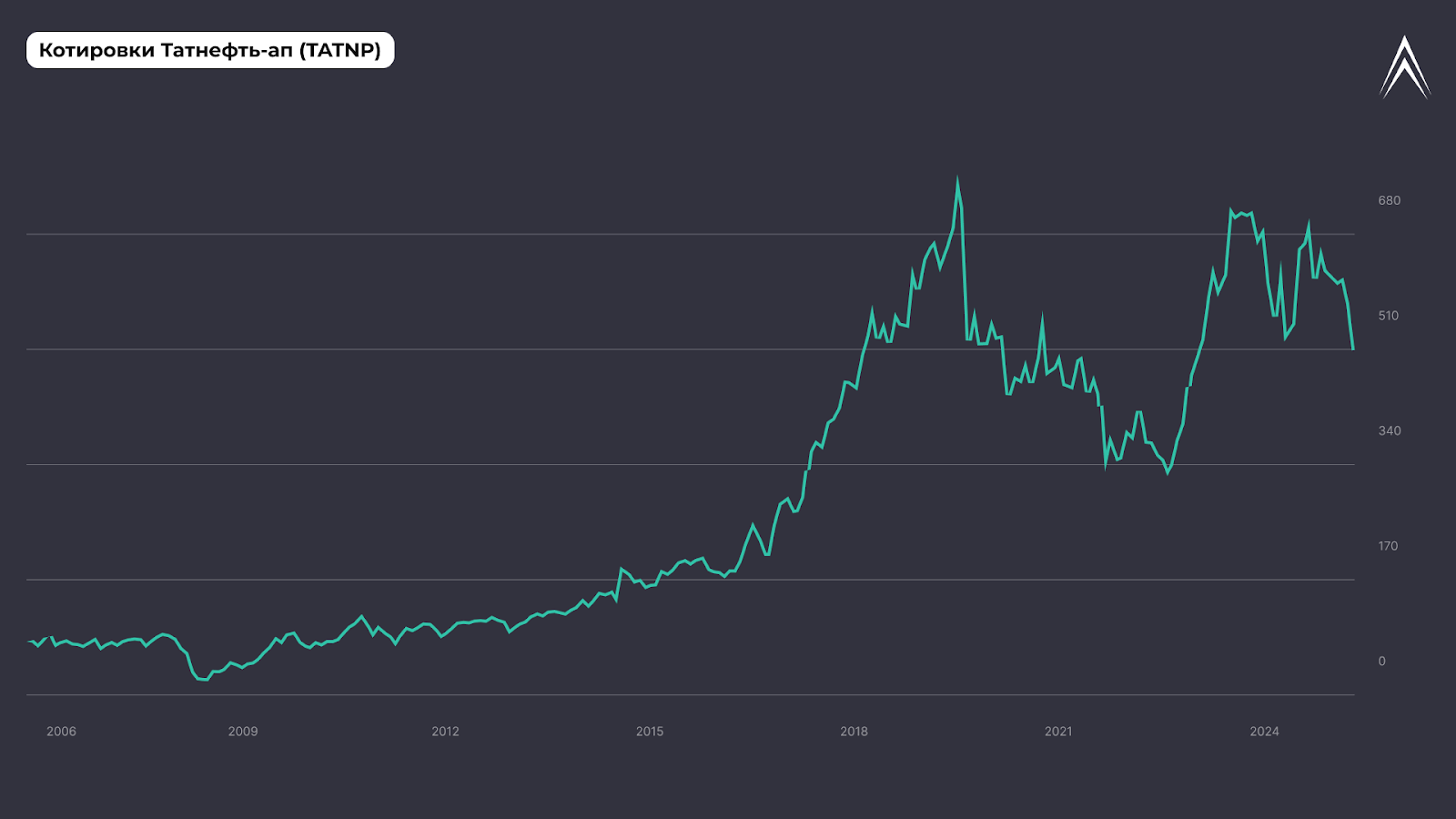Select the 2006 year label on the x-axis
This screenshot has width=1456, height=819.
point(61,732)
